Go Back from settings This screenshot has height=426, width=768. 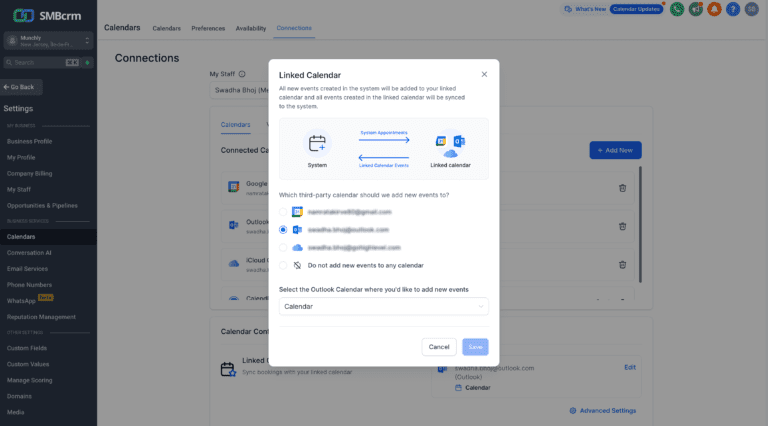[x=21, y=87]
